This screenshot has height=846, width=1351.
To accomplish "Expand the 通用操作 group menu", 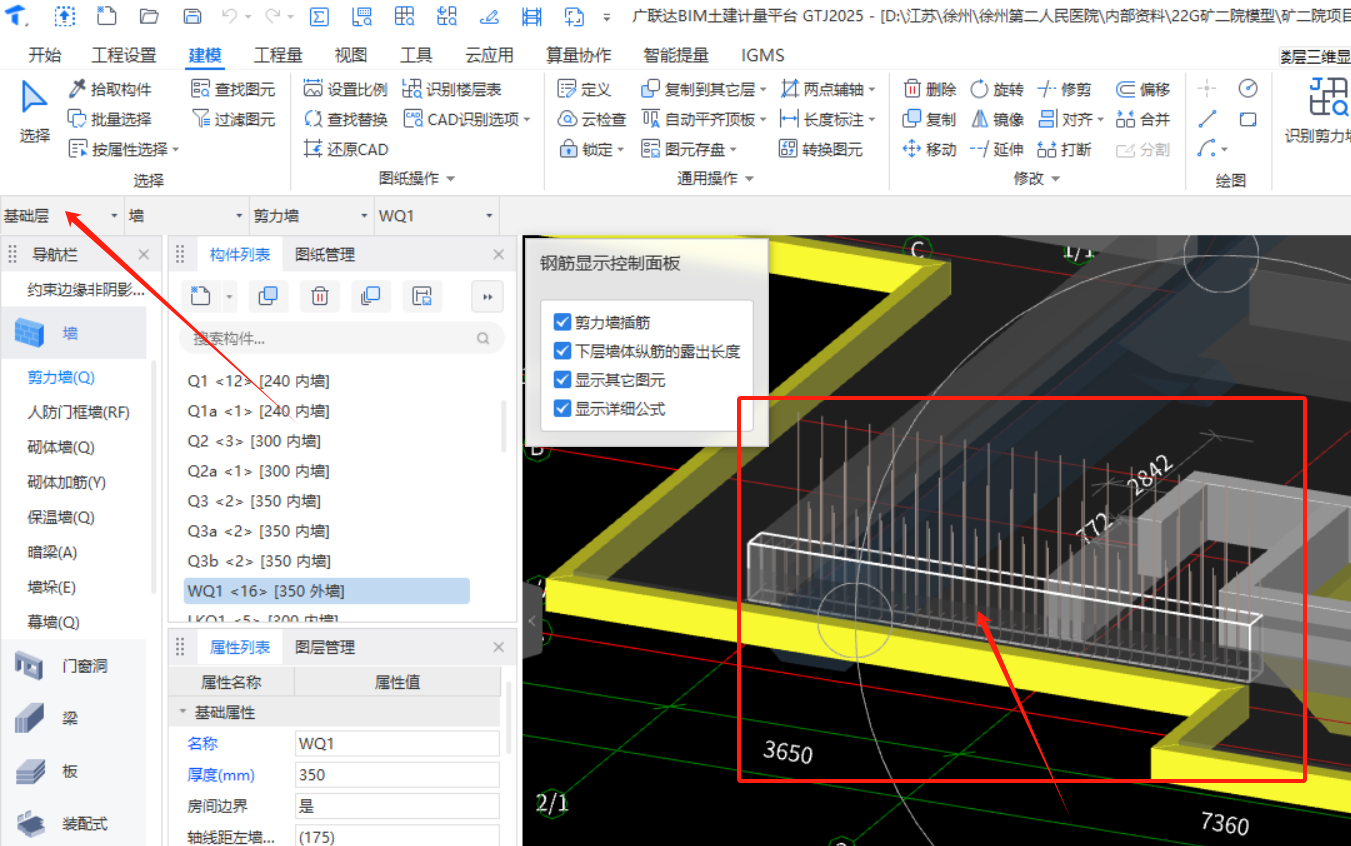I will [715, 178].
